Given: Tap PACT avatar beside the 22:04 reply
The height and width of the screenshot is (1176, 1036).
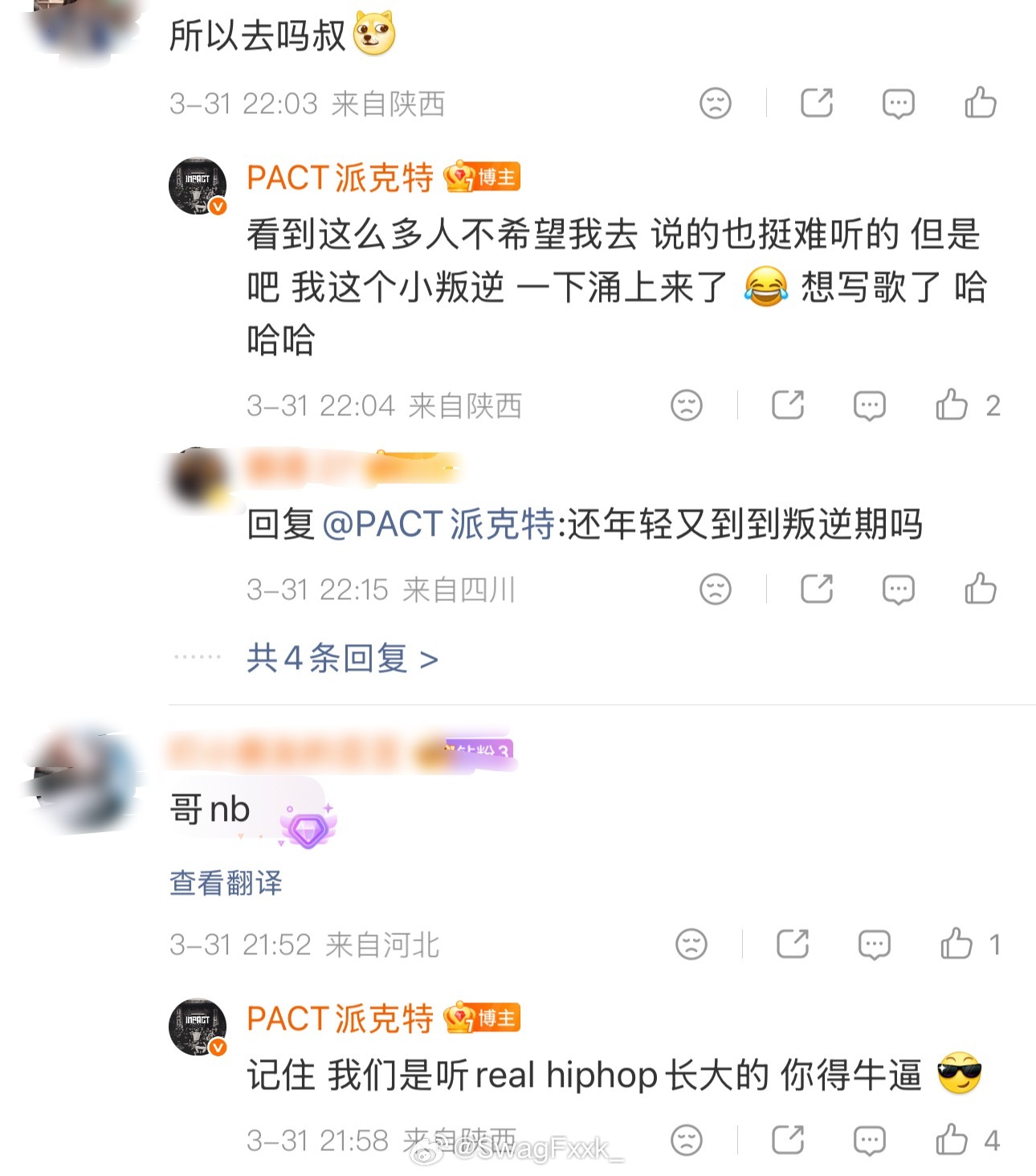Looking at the screenshot, I should coord(198,186).
